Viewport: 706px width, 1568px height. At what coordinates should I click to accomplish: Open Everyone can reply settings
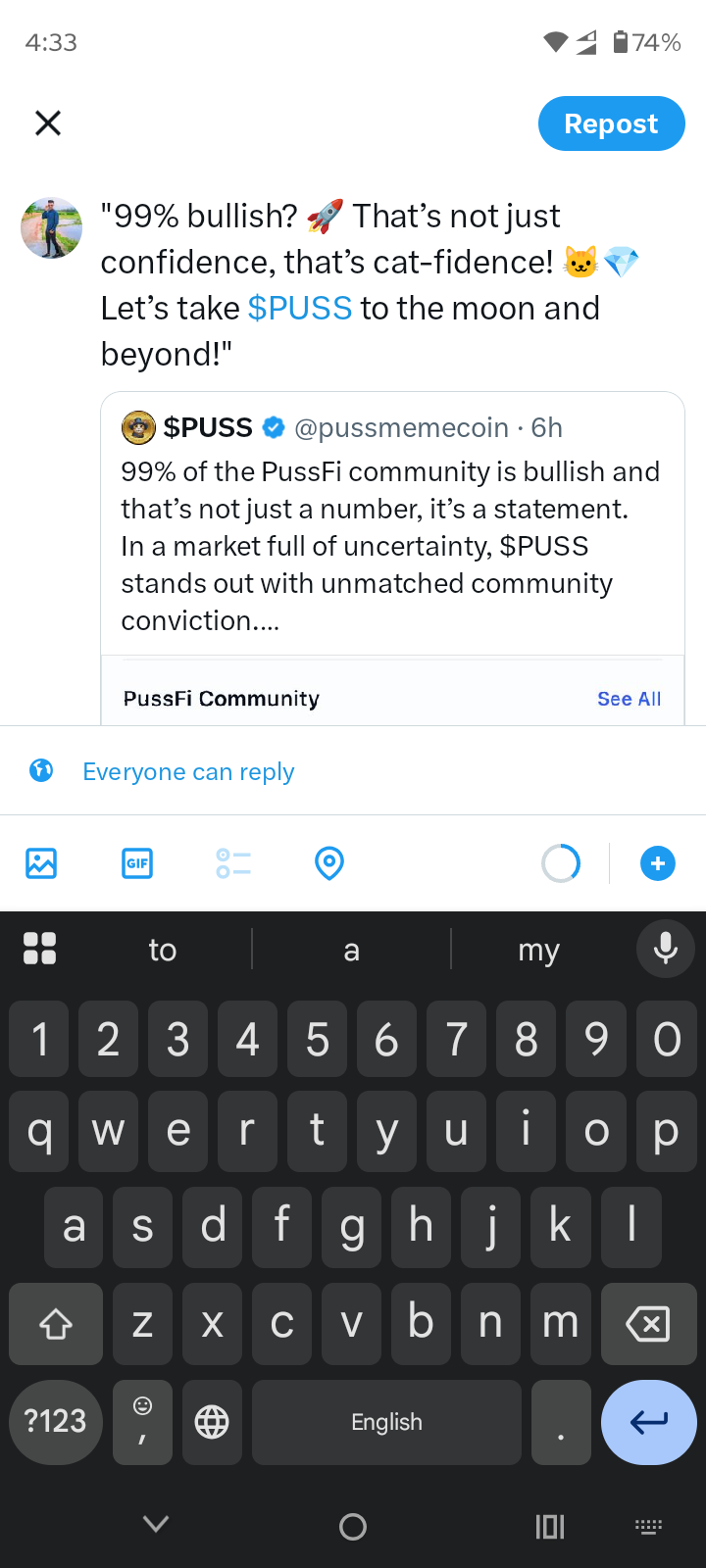click(x=188, y=772)
